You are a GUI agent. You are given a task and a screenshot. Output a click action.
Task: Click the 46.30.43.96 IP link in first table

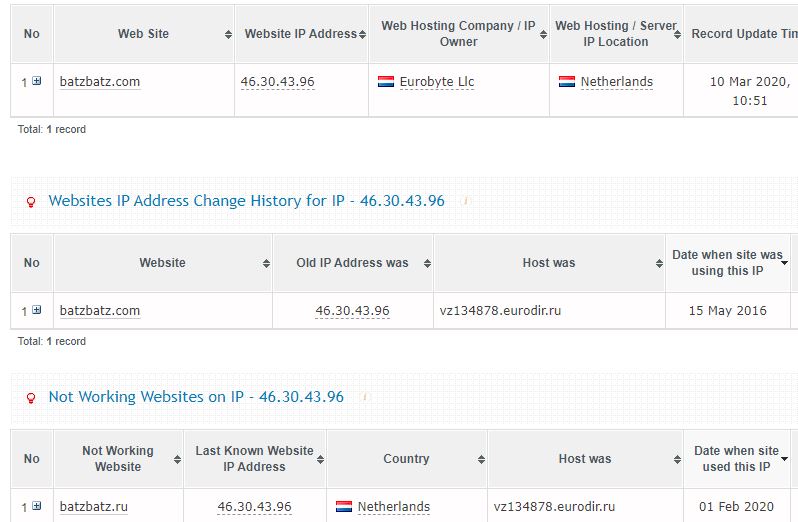click(x=277, y=82)
